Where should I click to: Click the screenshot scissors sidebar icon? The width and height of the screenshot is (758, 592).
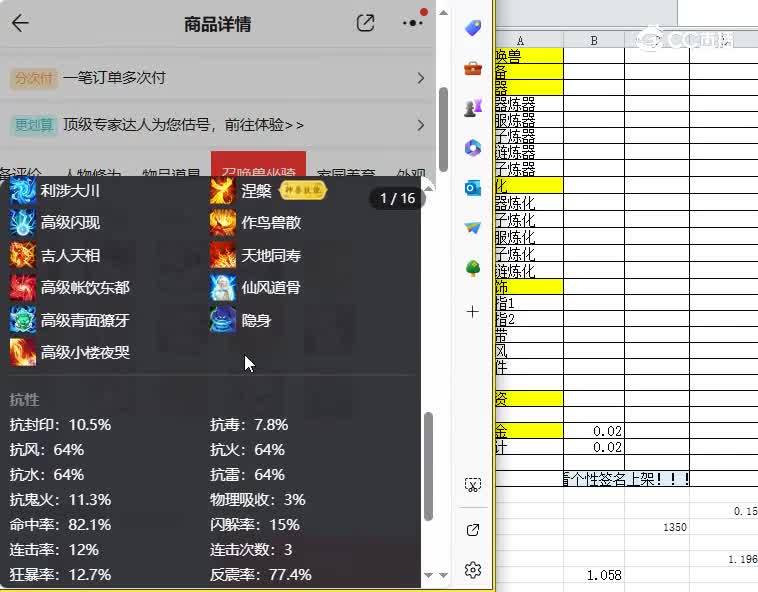point(473,485)
